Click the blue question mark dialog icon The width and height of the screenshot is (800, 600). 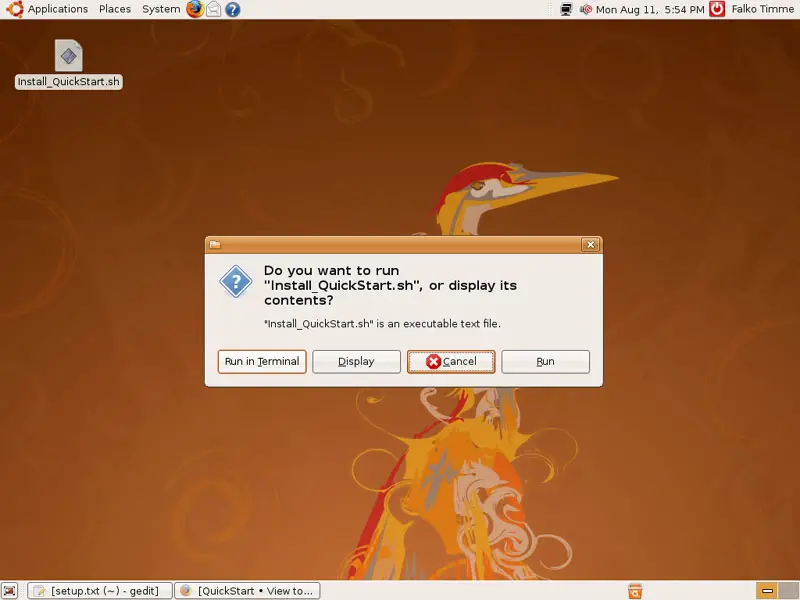236,282
